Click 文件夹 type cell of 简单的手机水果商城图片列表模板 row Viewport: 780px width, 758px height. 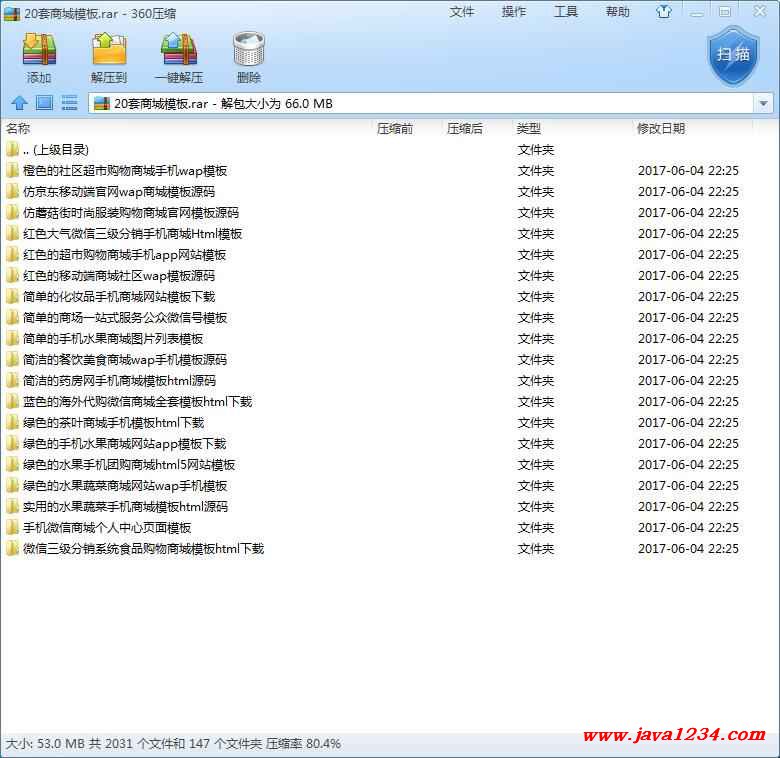[536, 339]
